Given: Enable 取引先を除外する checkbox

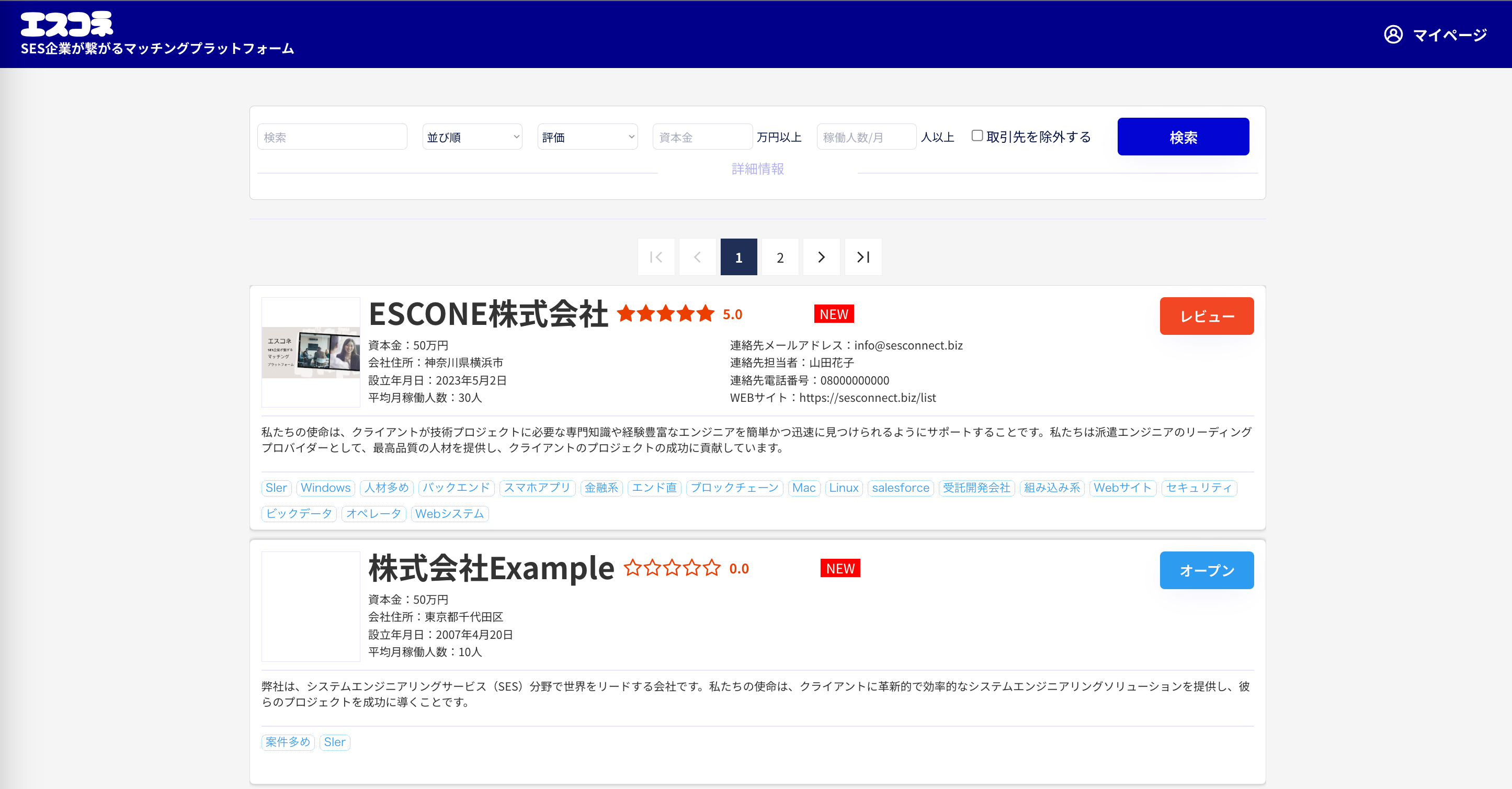Looking at the screenshot, I should 976,136.
